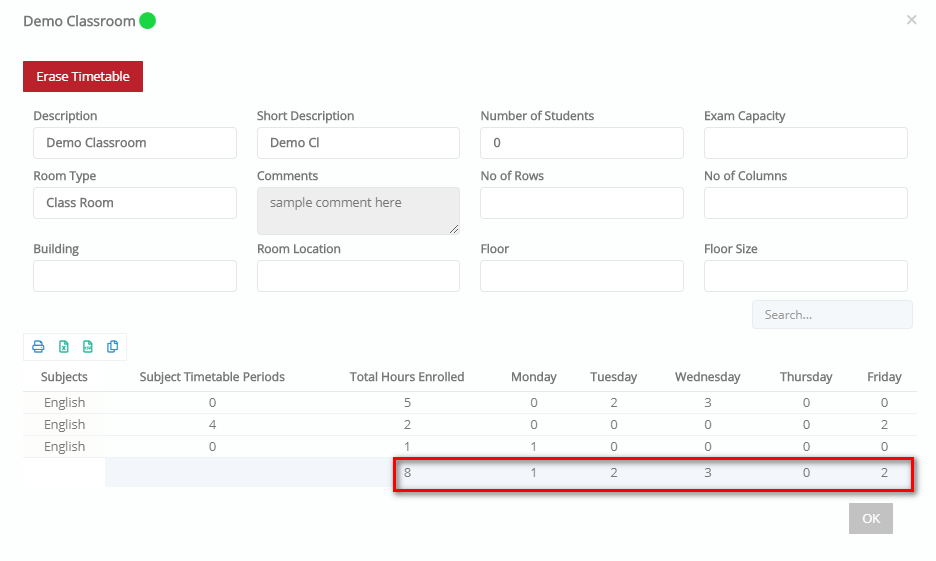Export the table to Excel
The width and height of the screenshot is (936, 561).
[63, 347]
